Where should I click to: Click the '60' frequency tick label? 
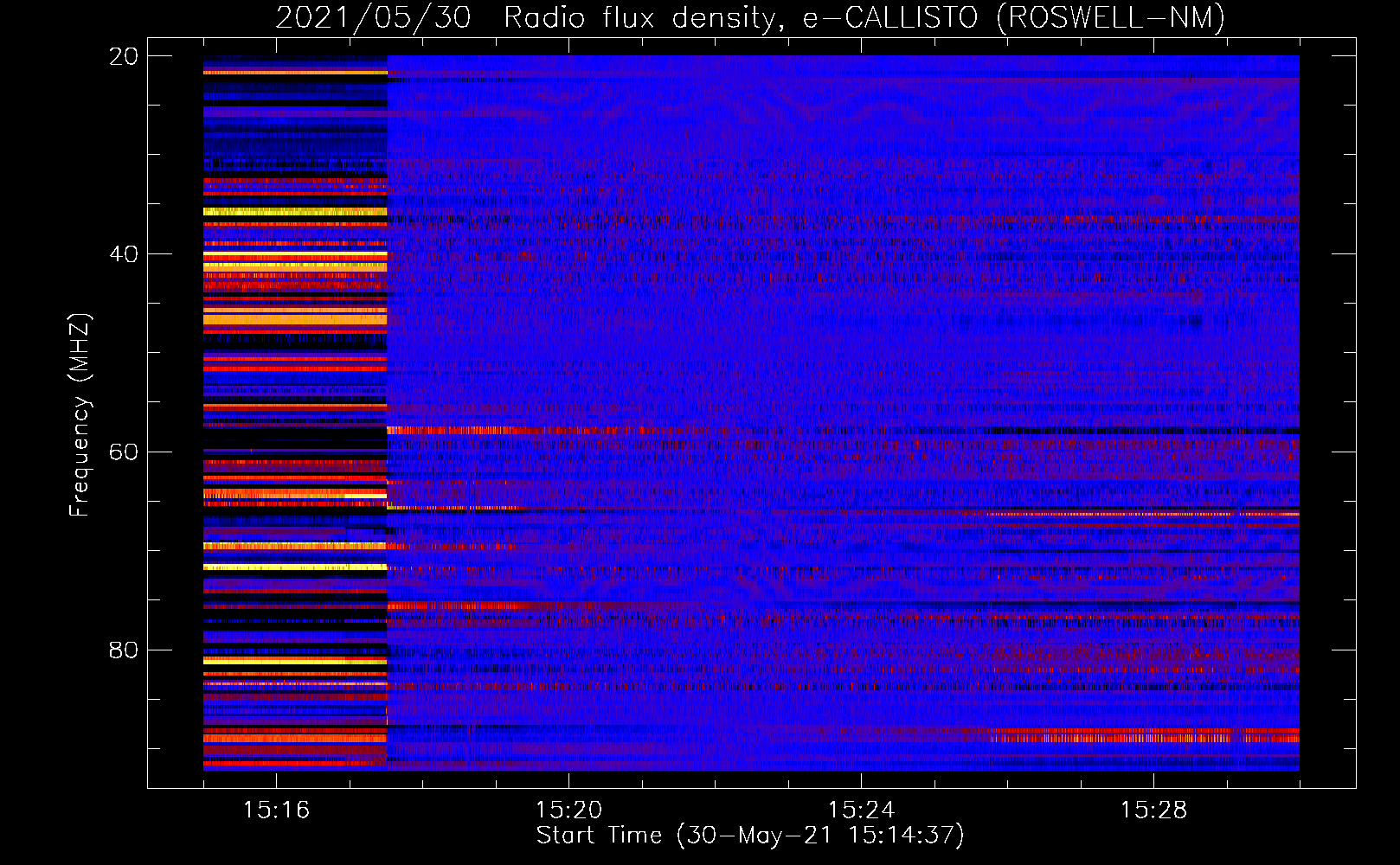123,452
